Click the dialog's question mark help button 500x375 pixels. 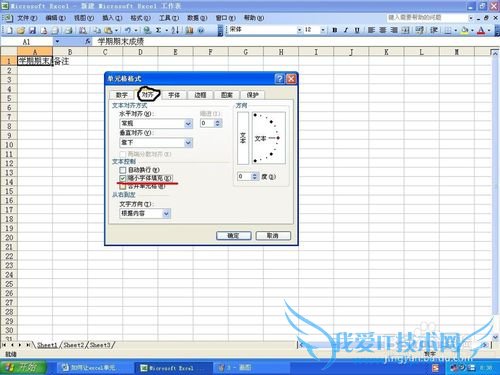pyautogui.click(x=279, y=79)
